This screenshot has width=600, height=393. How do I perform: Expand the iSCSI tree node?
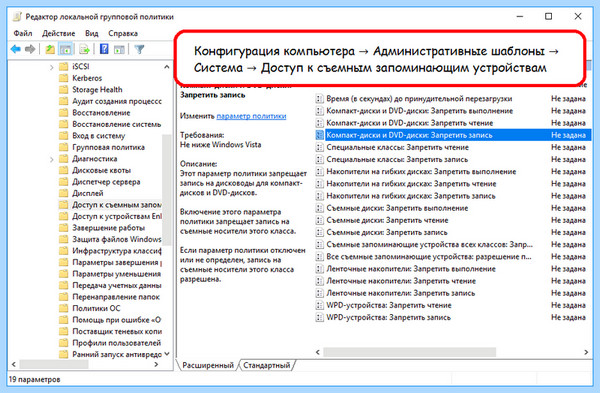click(x=52, y=67)
